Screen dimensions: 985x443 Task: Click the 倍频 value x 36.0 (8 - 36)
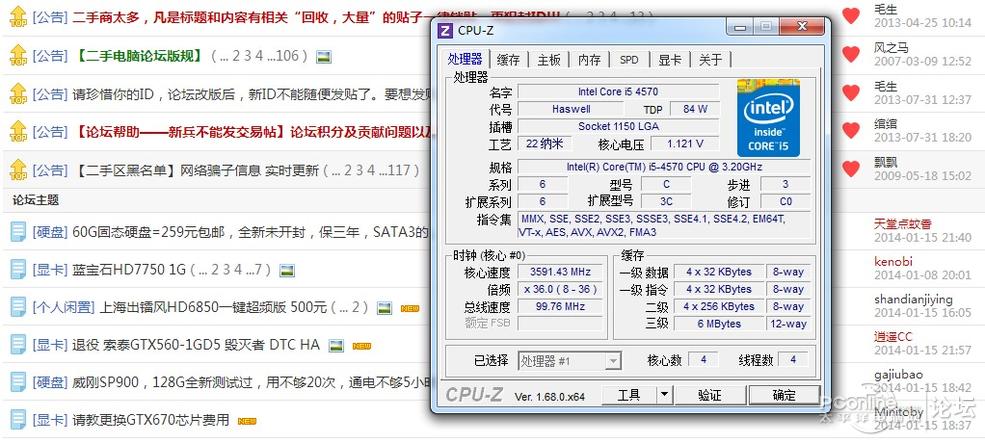[560, 290]
